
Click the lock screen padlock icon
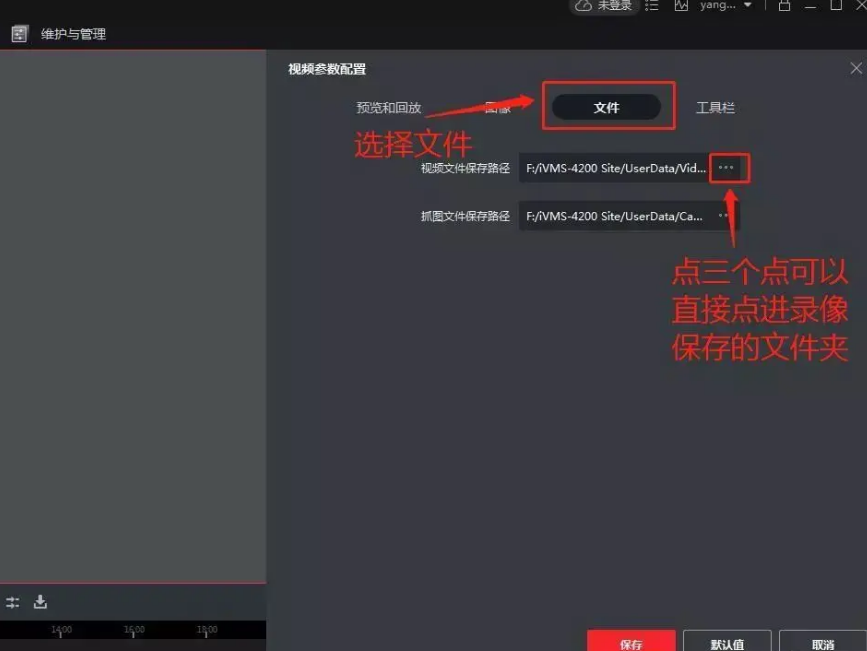785,6
